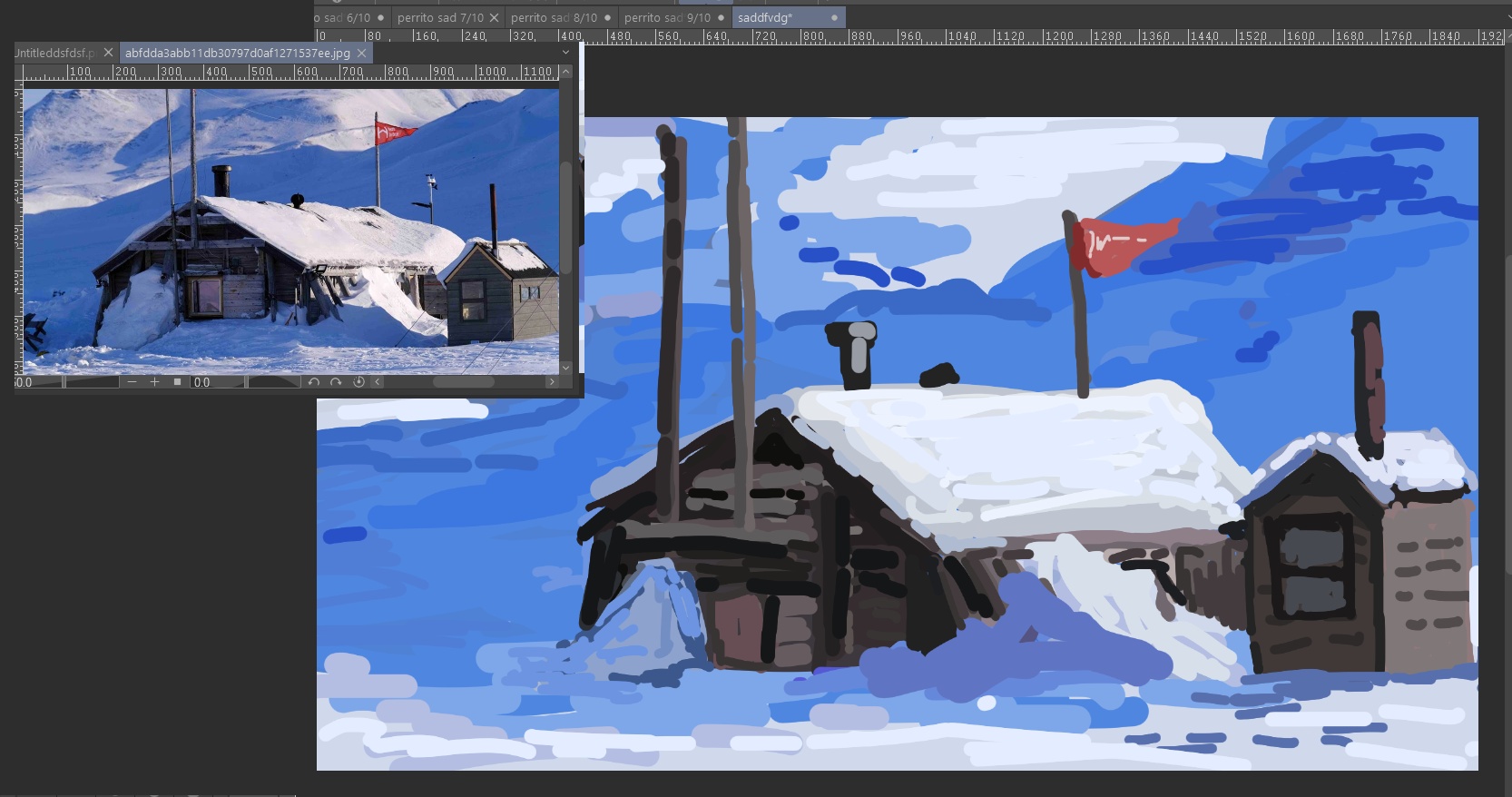This screenshot has width=1512, height=797.
Task: Click the horizontal scrollbar left arrow in reference window
Action: pyautogui.click(x=378, y=382)
